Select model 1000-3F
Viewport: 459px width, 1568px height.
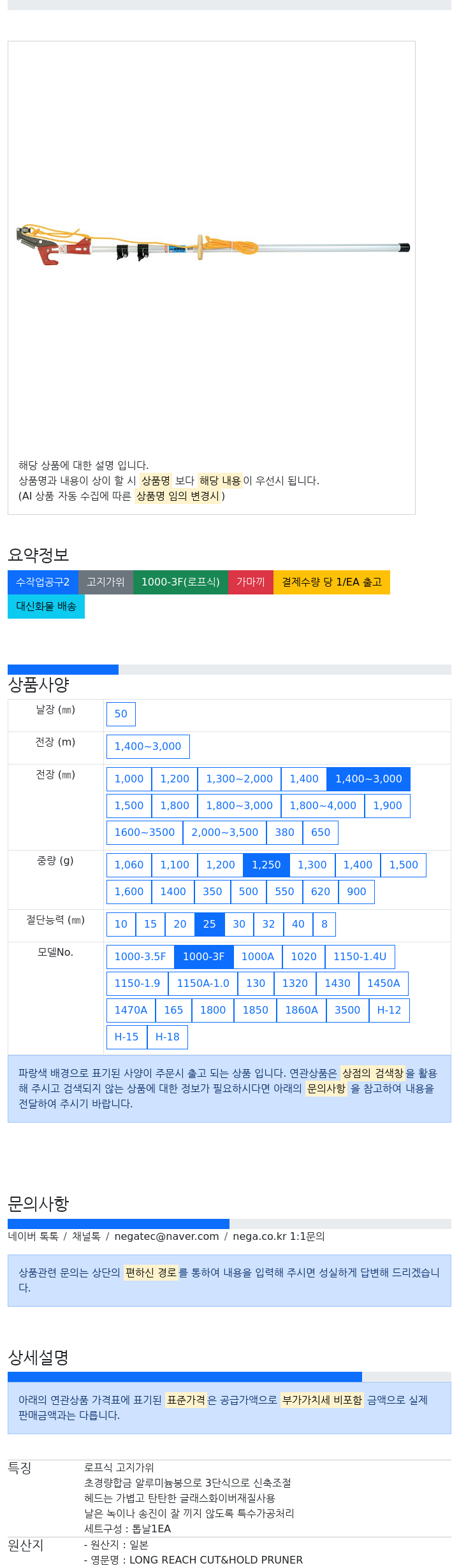coord(204,957)
